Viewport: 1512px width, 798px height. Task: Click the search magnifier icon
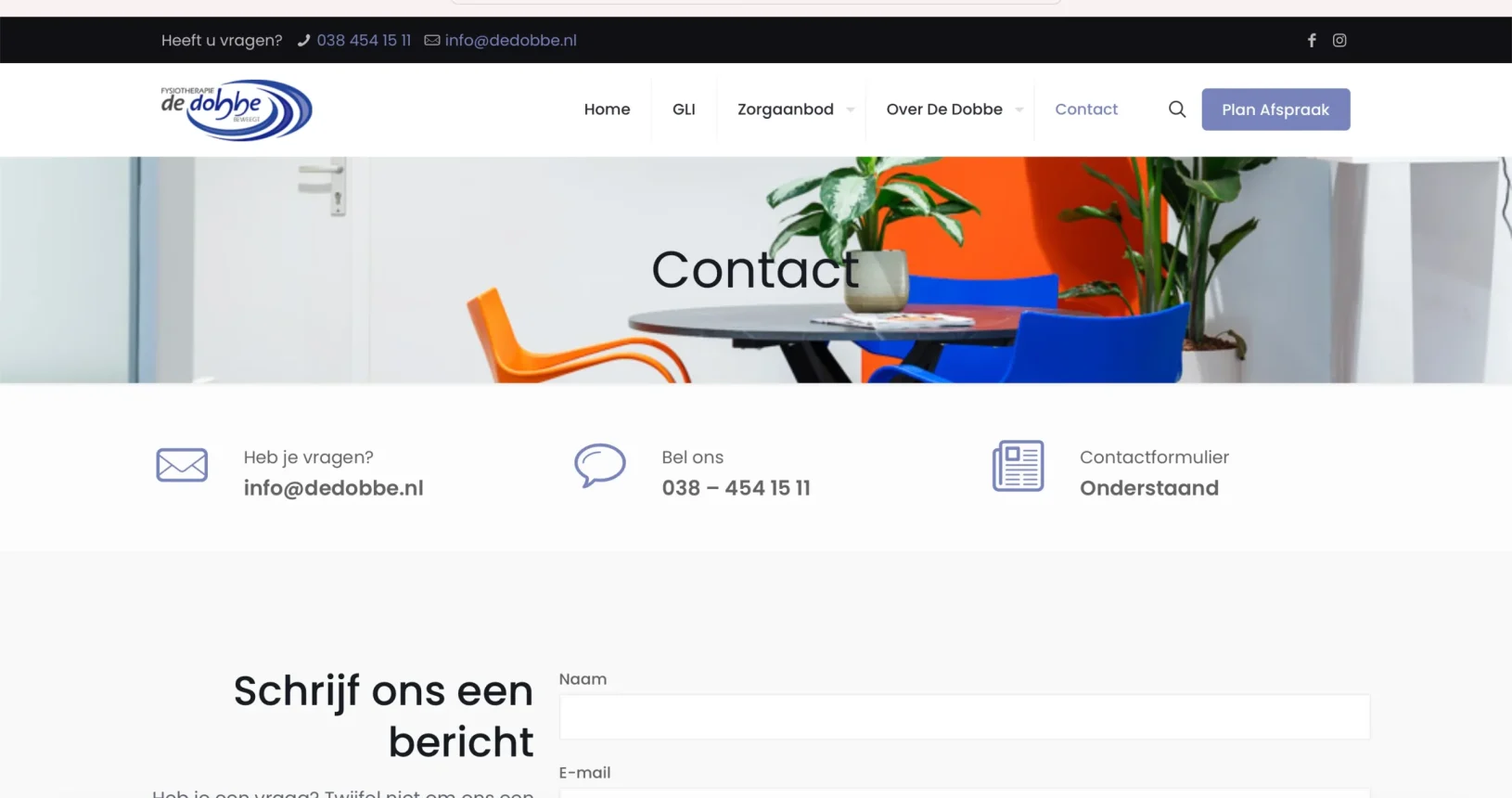(x=1176, y=109)
